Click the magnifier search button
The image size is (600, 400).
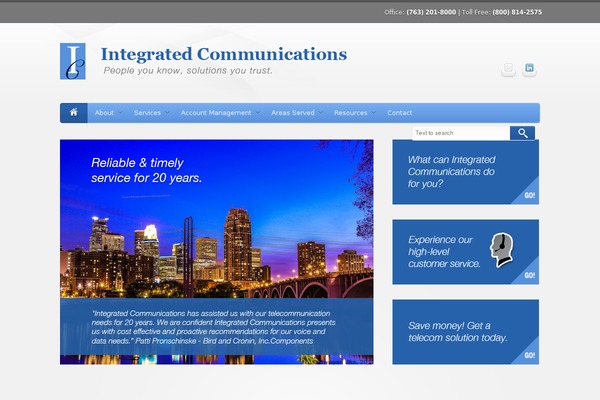point(522,133)
